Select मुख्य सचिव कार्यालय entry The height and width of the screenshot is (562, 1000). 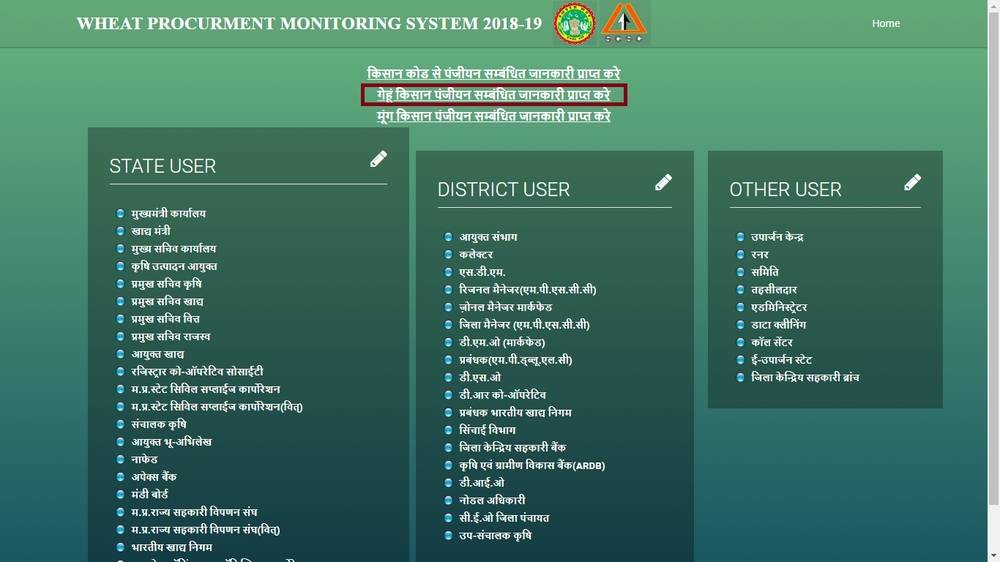pyautogui.click(x=173, y=249)
